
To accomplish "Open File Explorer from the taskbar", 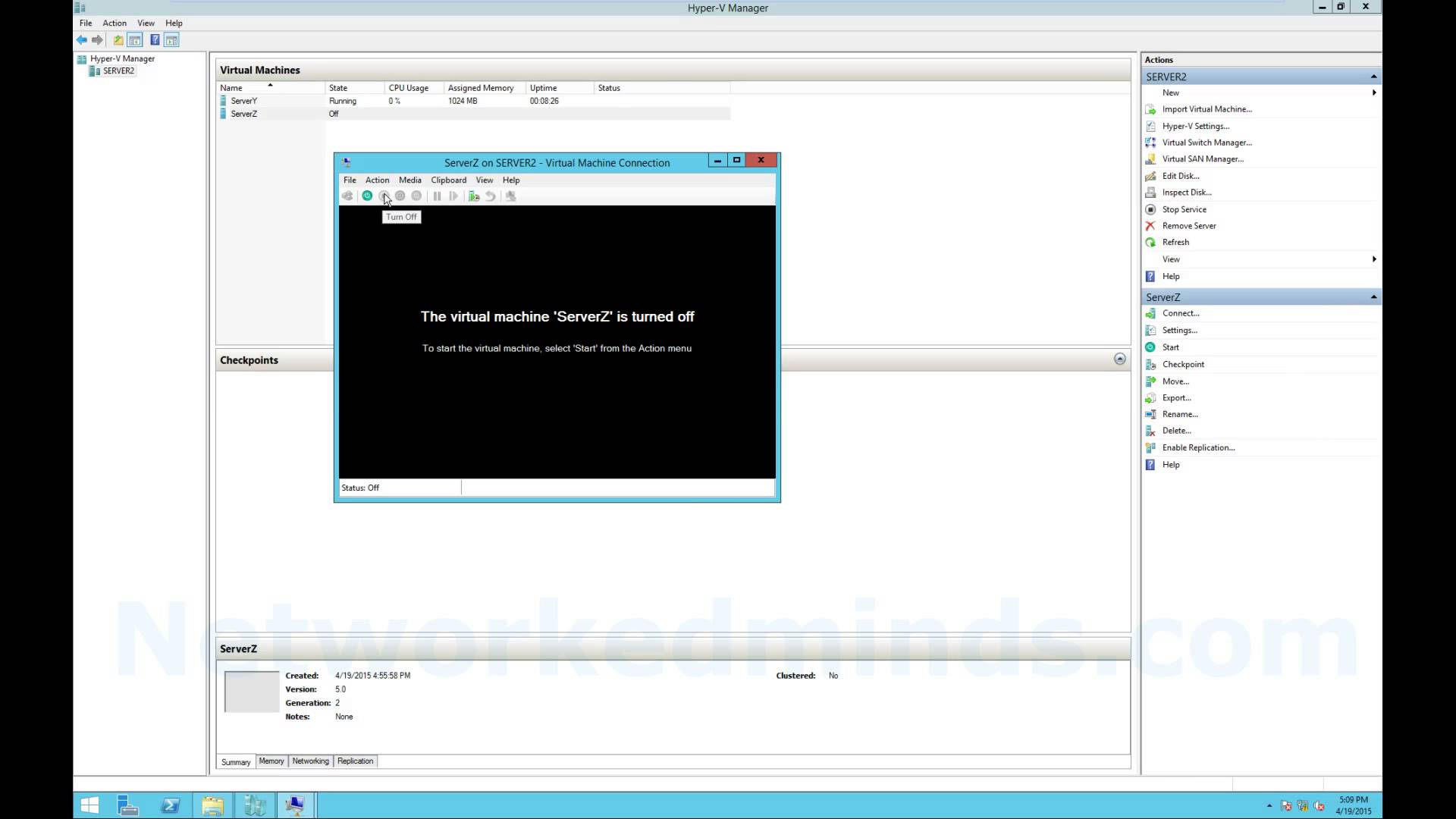I will click(212, 805).
